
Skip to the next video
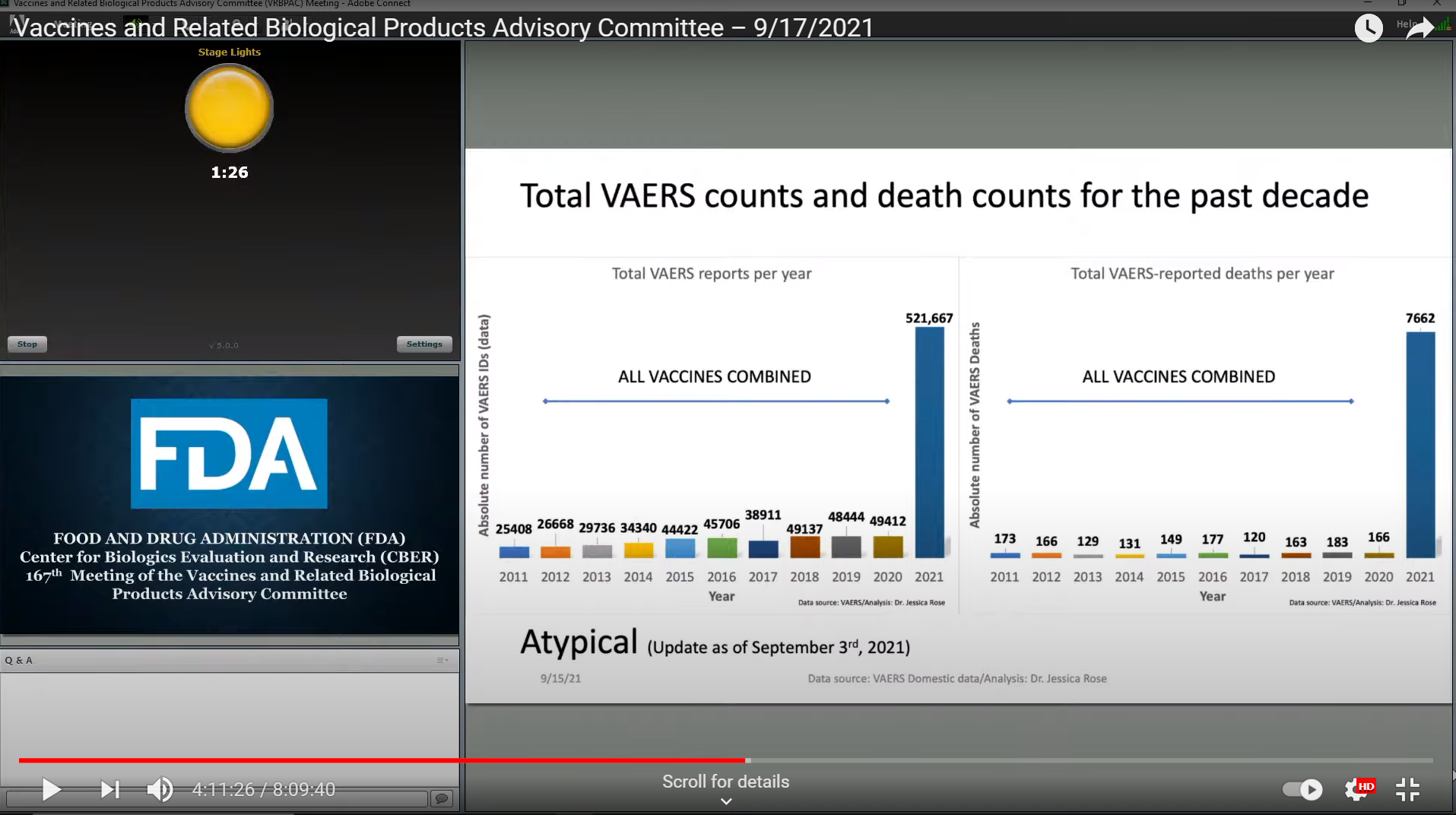pyautogui.click(x=110, y=789)
